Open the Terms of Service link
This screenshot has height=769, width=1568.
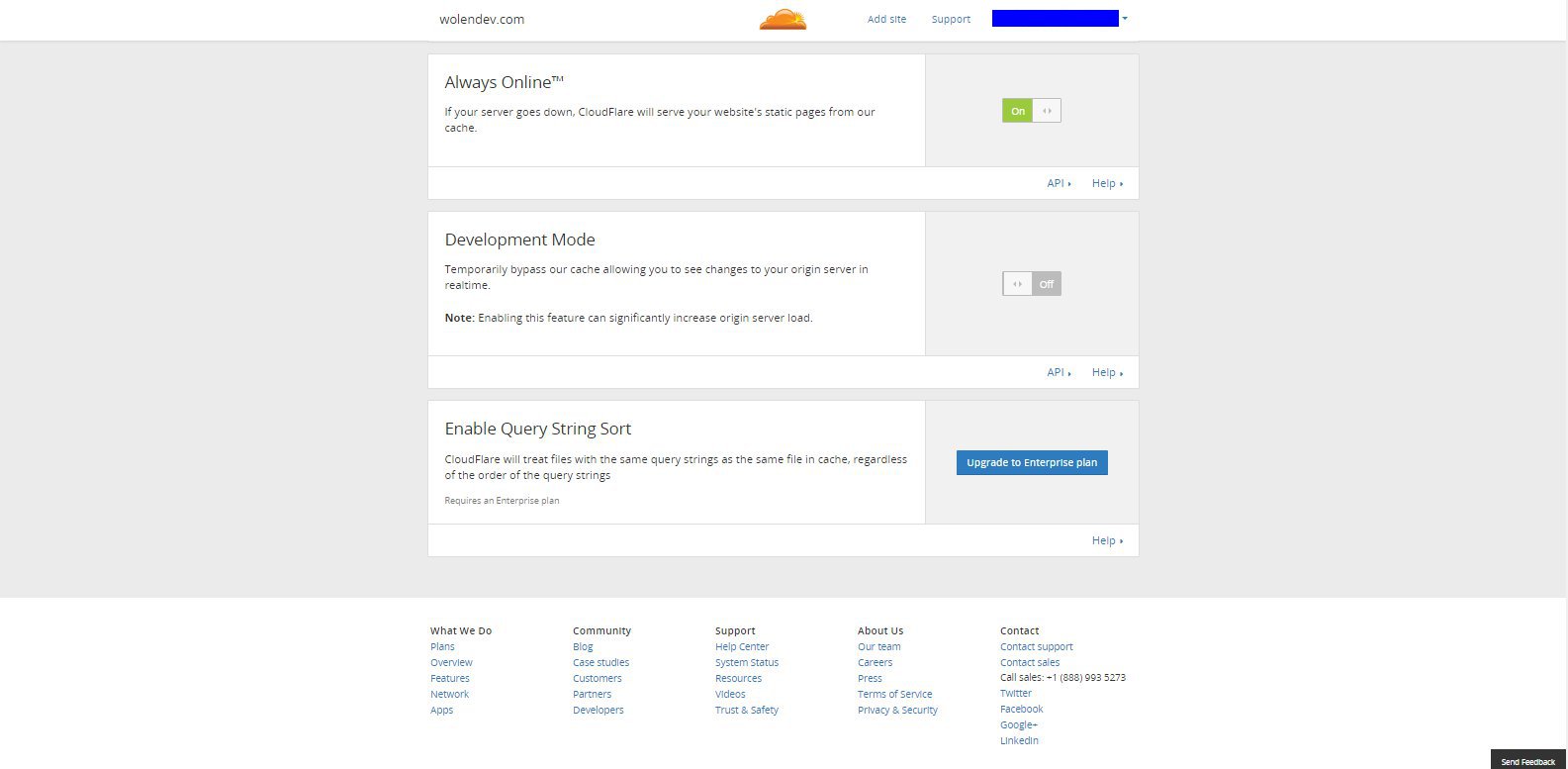[x=894, y=694]
